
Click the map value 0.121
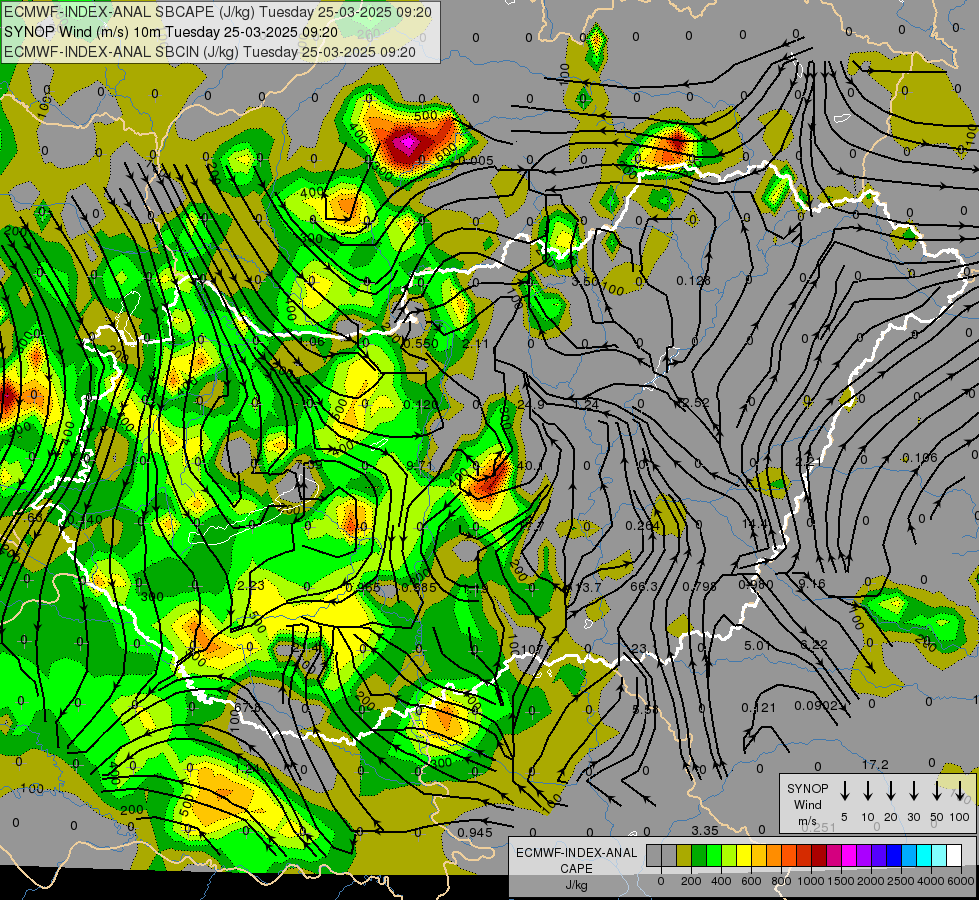pyautogui.click(x=759, y=708)
